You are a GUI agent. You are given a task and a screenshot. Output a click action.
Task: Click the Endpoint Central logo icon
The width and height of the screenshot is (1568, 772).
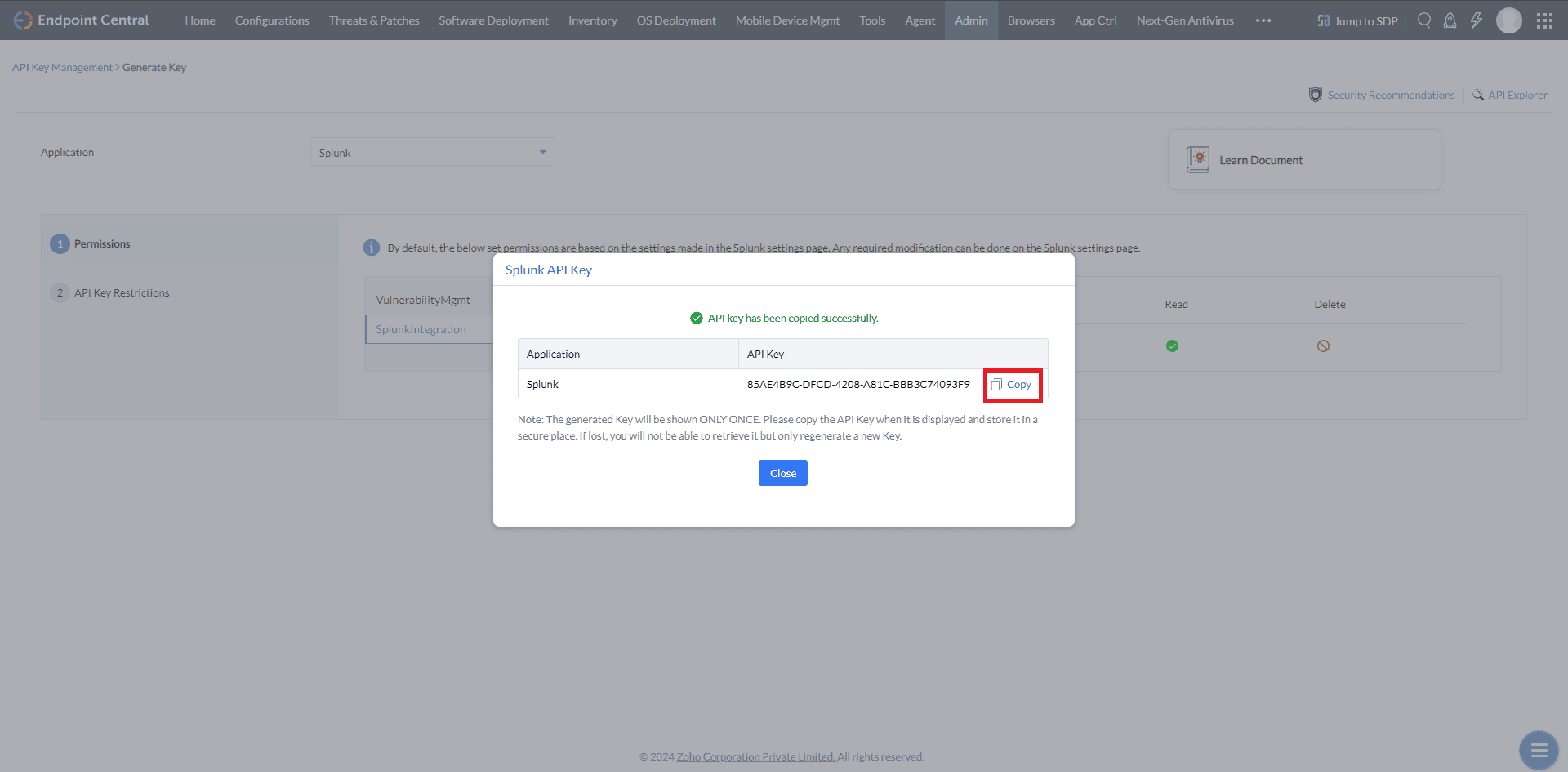pos(23,20)
